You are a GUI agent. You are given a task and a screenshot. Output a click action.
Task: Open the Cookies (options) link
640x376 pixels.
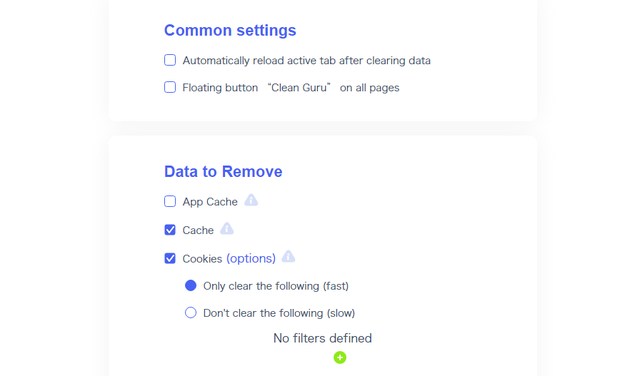point(251,259)
